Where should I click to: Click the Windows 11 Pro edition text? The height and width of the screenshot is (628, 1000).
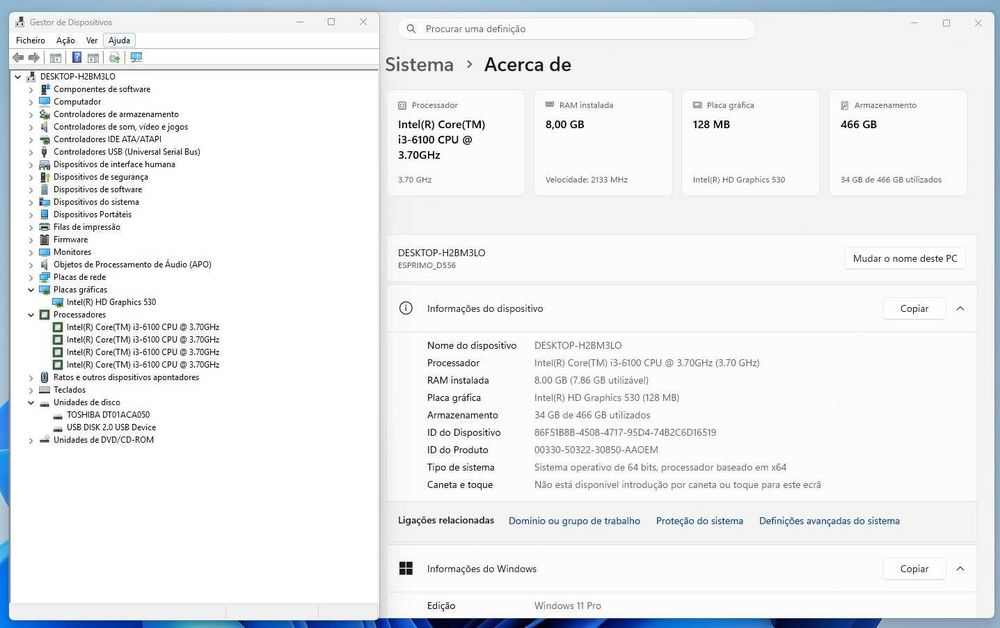(568, 606)
